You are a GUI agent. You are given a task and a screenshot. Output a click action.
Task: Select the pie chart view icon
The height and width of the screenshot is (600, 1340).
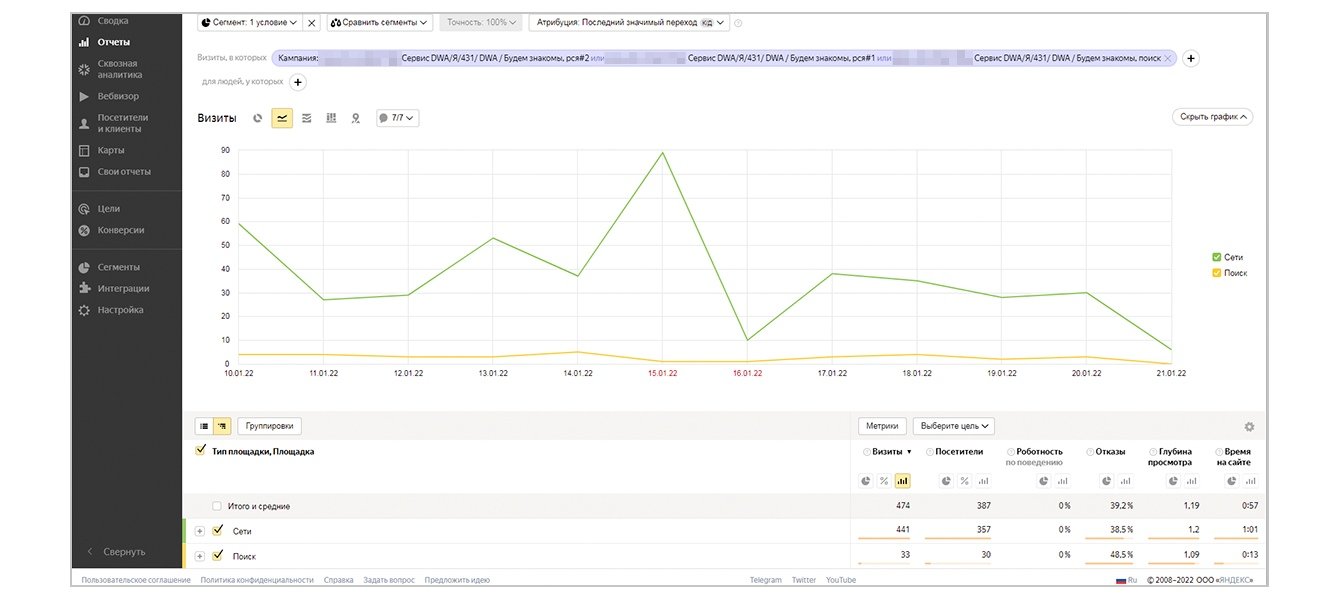pyautogui.click(x=258, y=118)
